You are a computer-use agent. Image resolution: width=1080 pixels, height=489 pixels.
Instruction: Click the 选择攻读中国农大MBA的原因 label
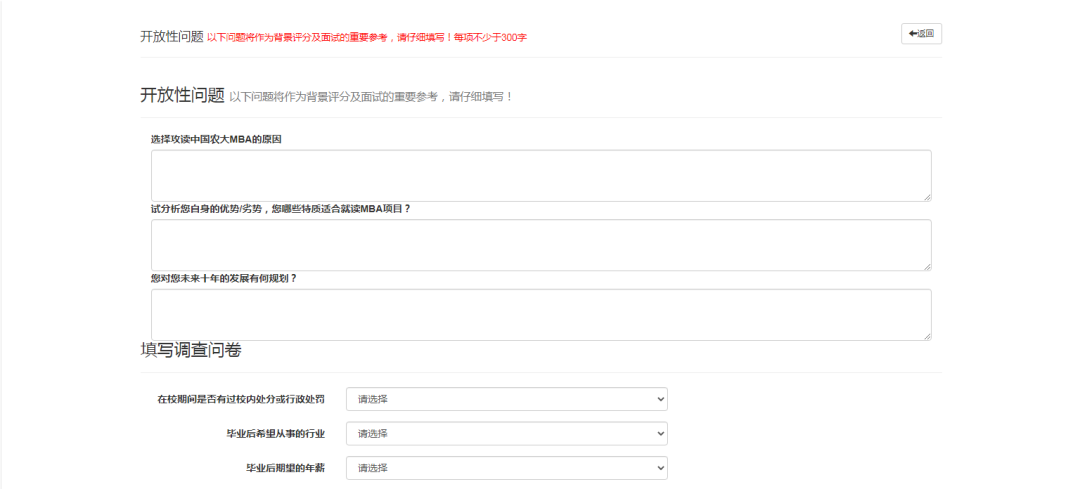(x=216, y=139)
